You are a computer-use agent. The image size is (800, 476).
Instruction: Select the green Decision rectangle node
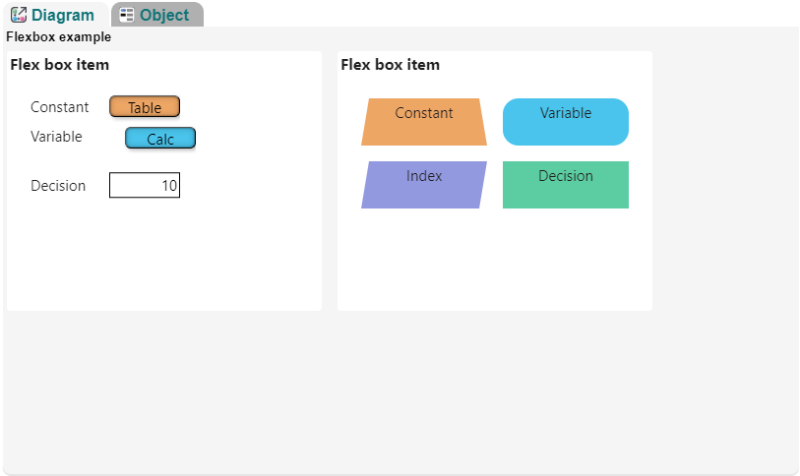pos(566,185)
